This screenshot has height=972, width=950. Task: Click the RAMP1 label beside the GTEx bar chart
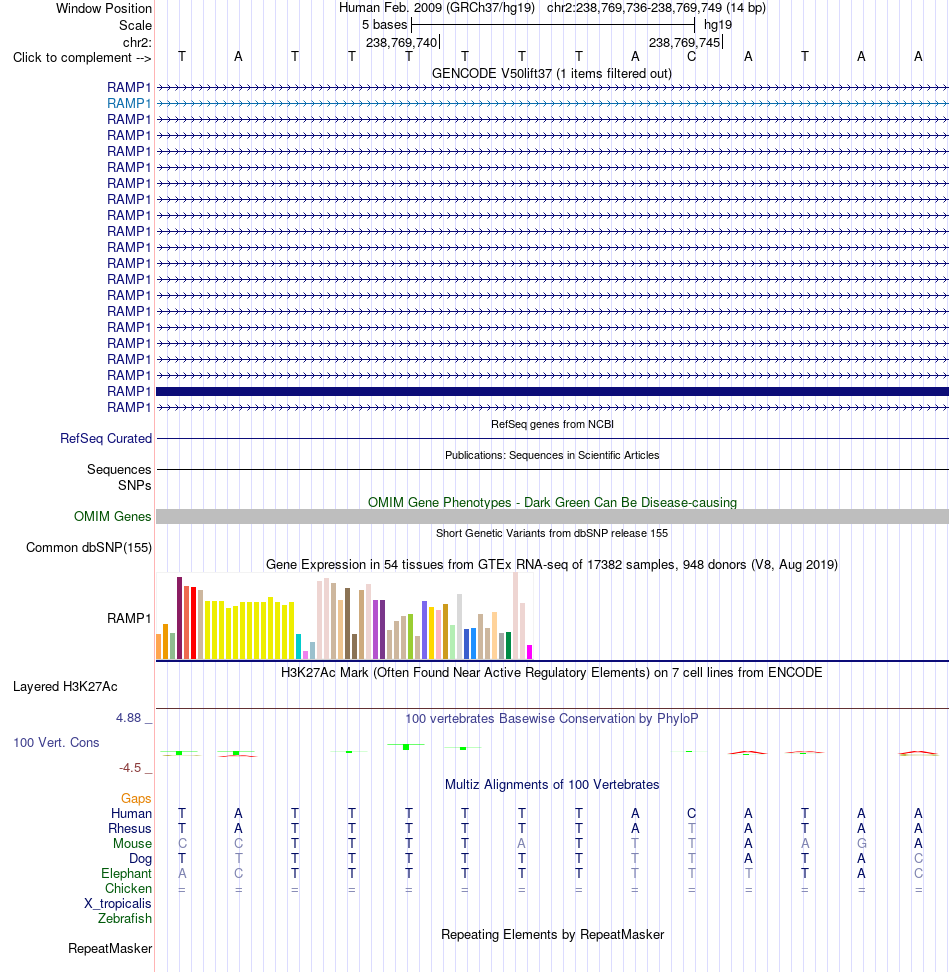(129, 618)
